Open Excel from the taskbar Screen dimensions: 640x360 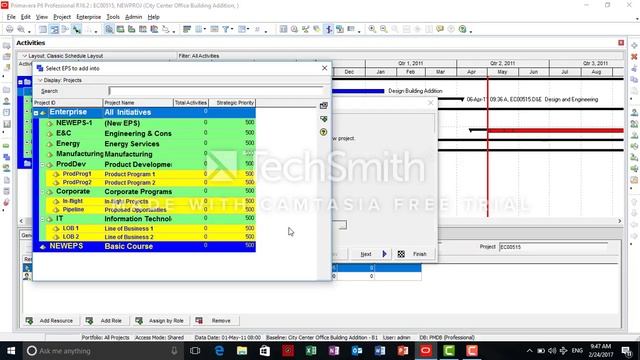coord(311,351)
